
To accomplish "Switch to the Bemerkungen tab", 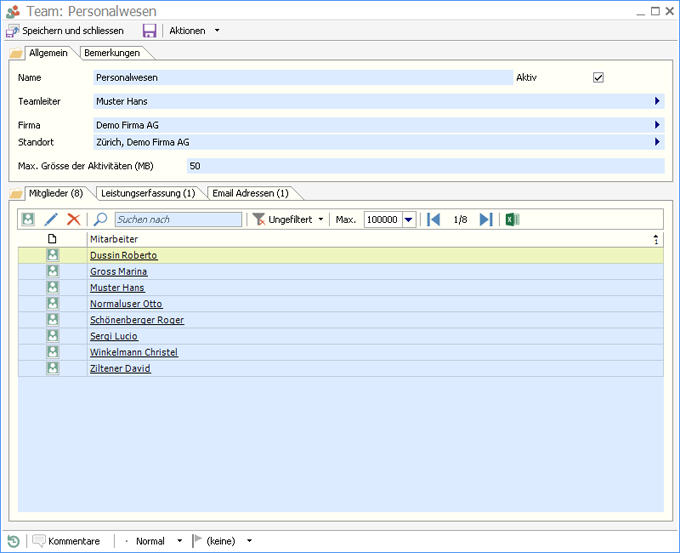I will pos(112,52).
